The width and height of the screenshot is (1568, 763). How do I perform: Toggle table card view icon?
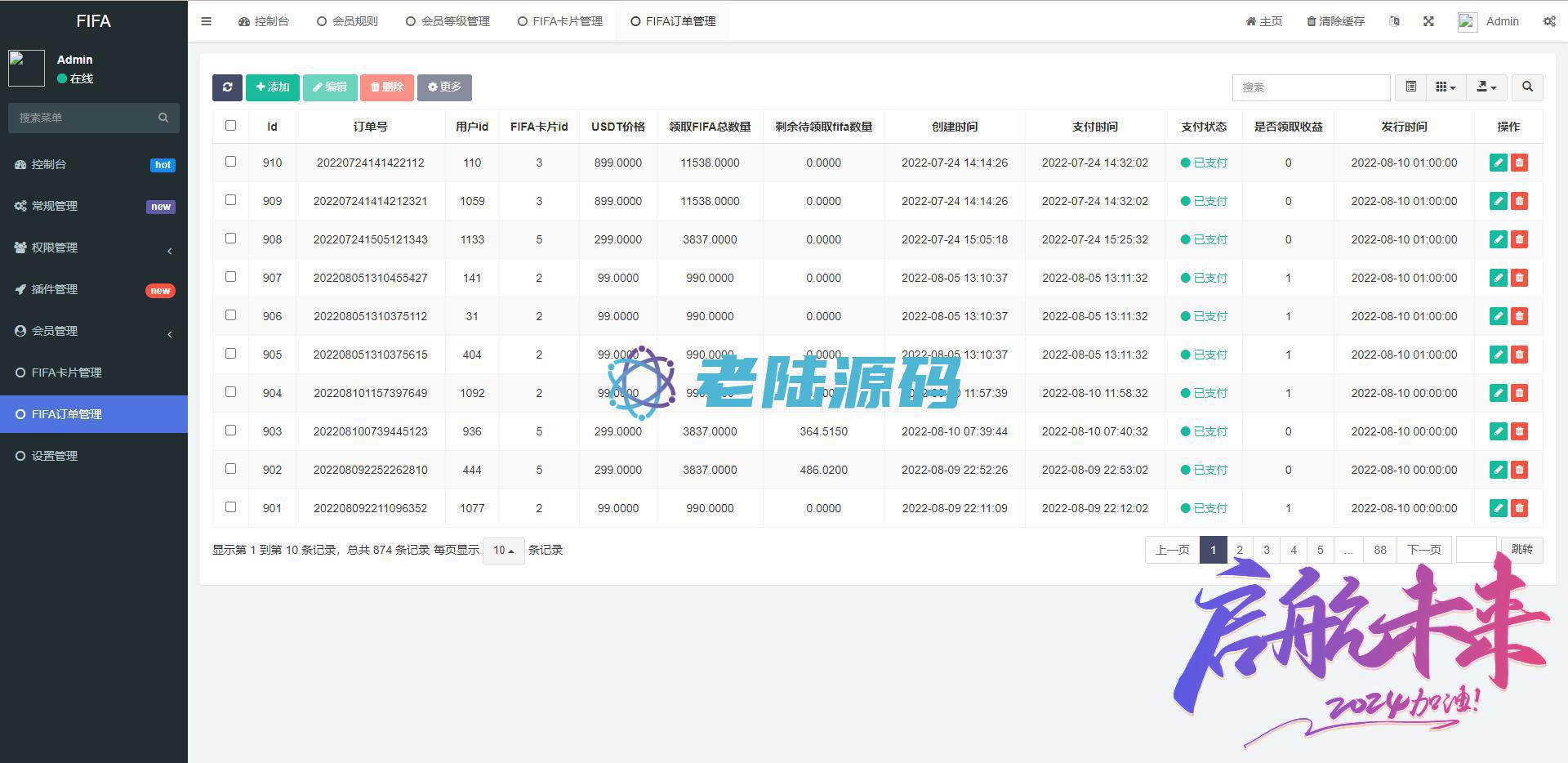click(1410, 87)
